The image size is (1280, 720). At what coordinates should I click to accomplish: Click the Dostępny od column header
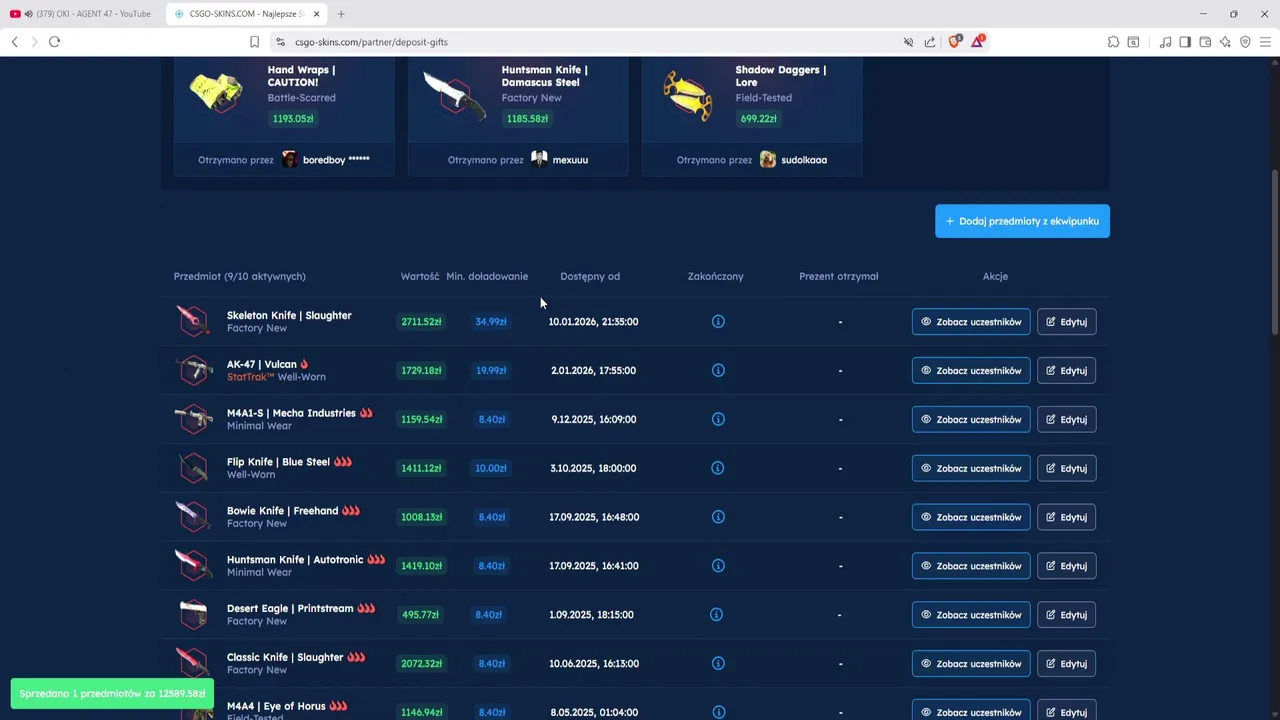click(x=590, y=276)
